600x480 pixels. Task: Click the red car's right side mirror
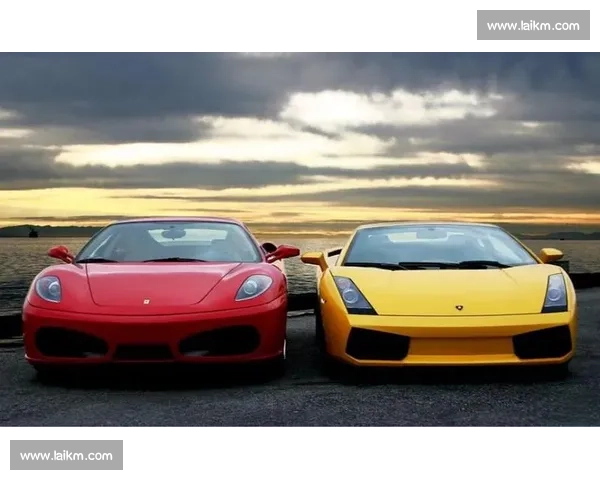click(x=282, y=253)
